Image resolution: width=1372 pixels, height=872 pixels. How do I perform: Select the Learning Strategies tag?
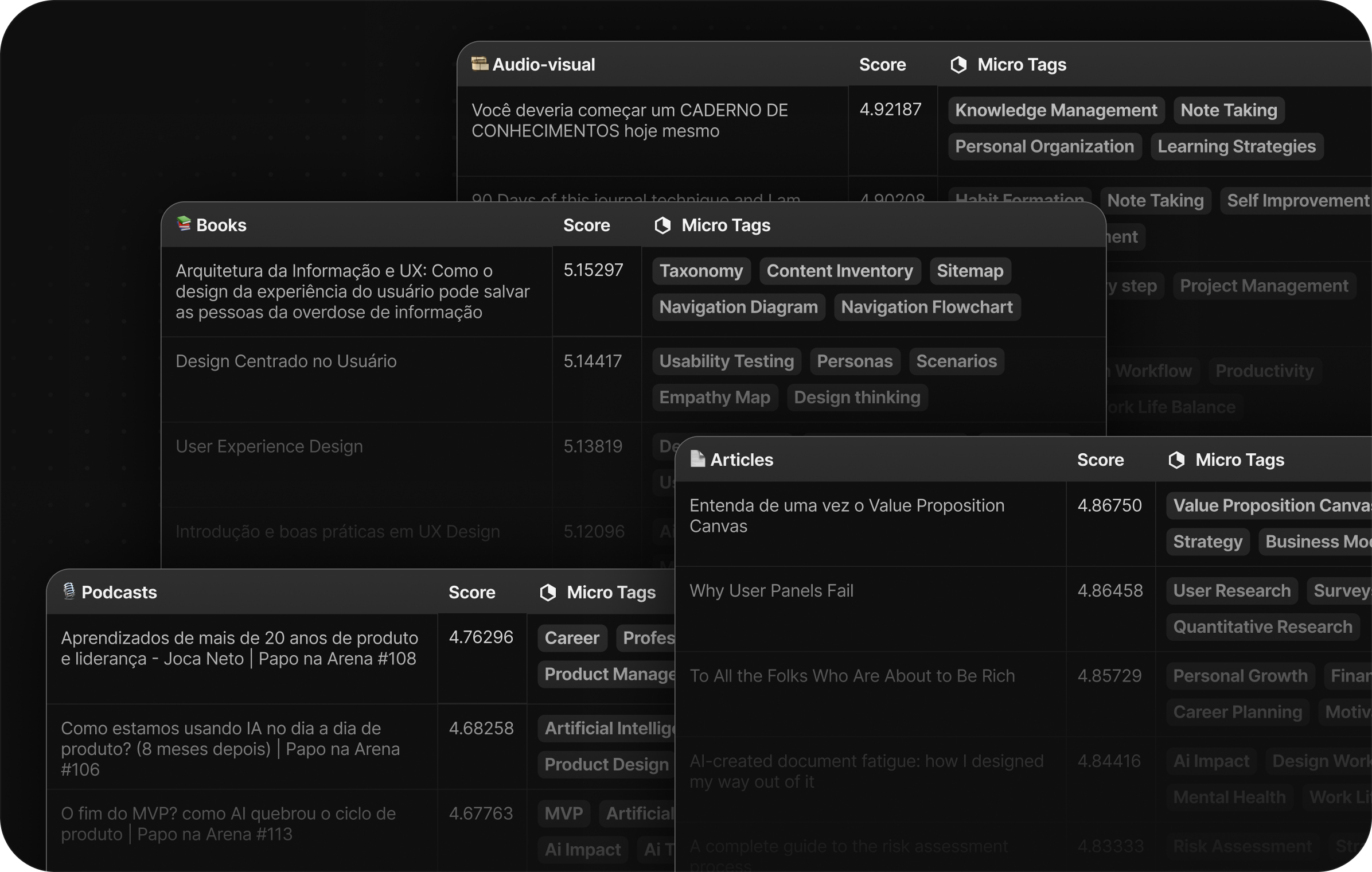coord(1237,146)
